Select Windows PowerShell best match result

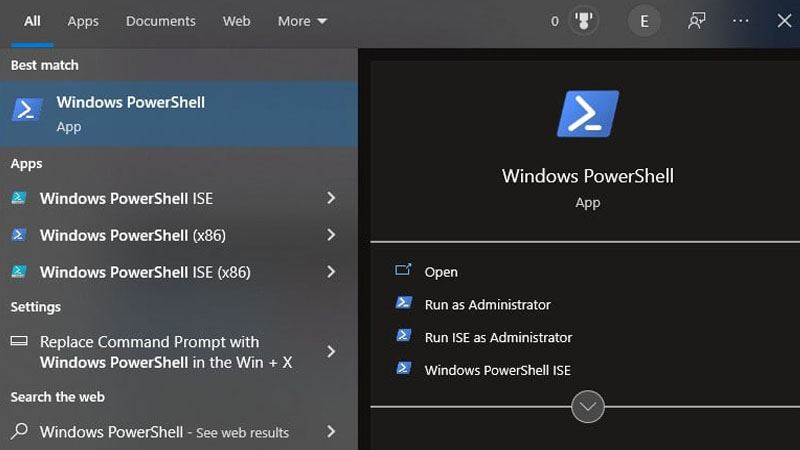[179, 114]
